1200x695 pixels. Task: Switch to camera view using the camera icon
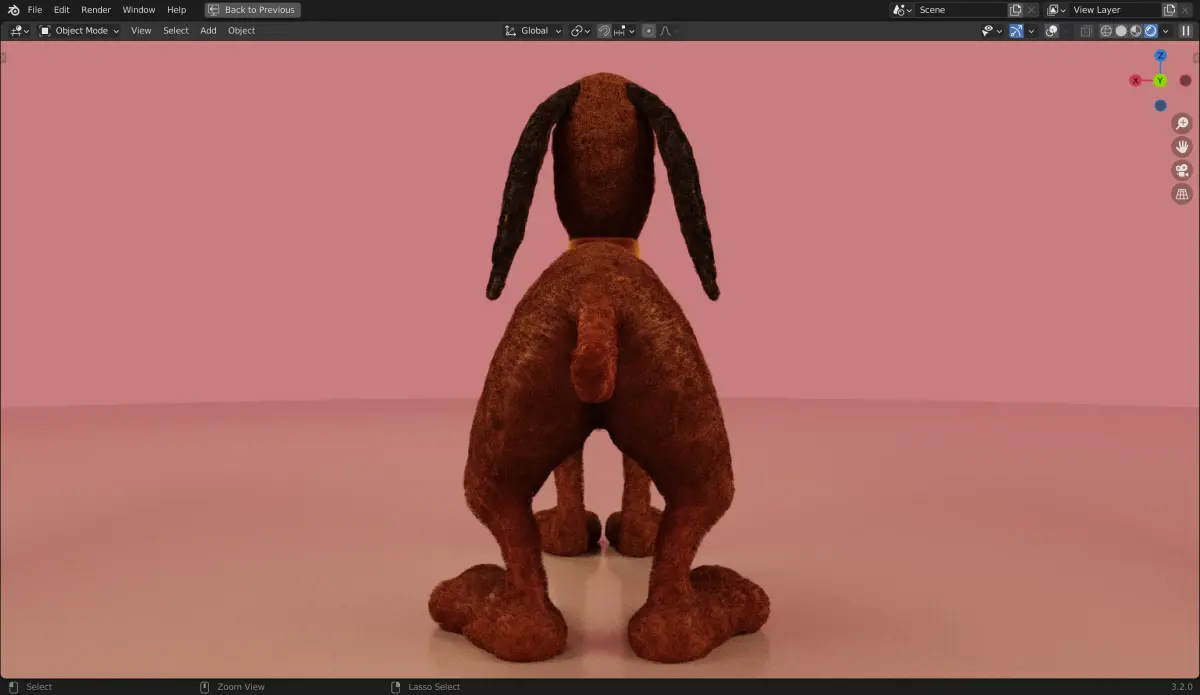pos(1182,169)
